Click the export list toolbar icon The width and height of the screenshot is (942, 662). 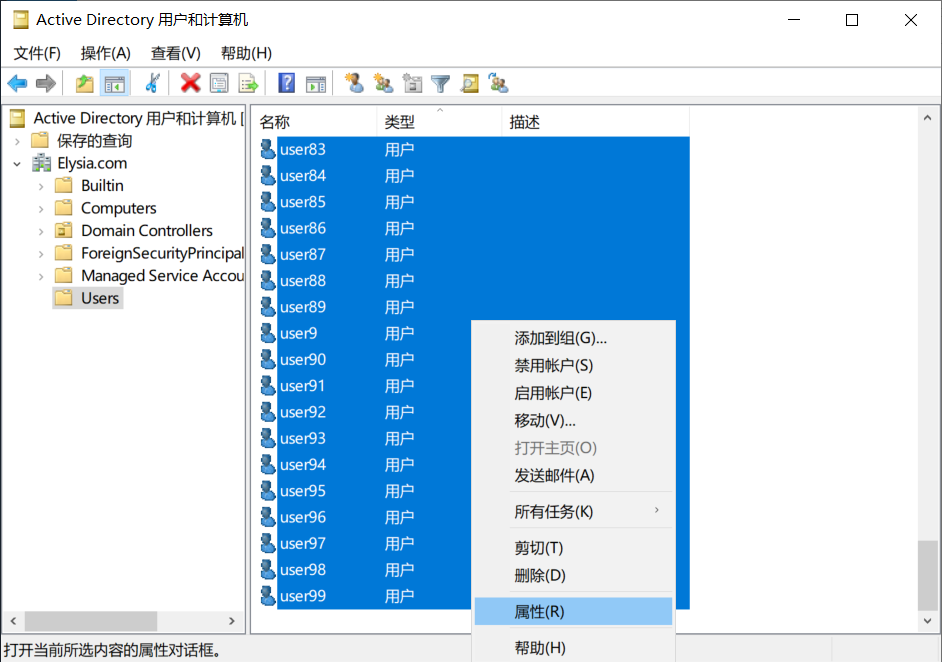coord(248,83)
